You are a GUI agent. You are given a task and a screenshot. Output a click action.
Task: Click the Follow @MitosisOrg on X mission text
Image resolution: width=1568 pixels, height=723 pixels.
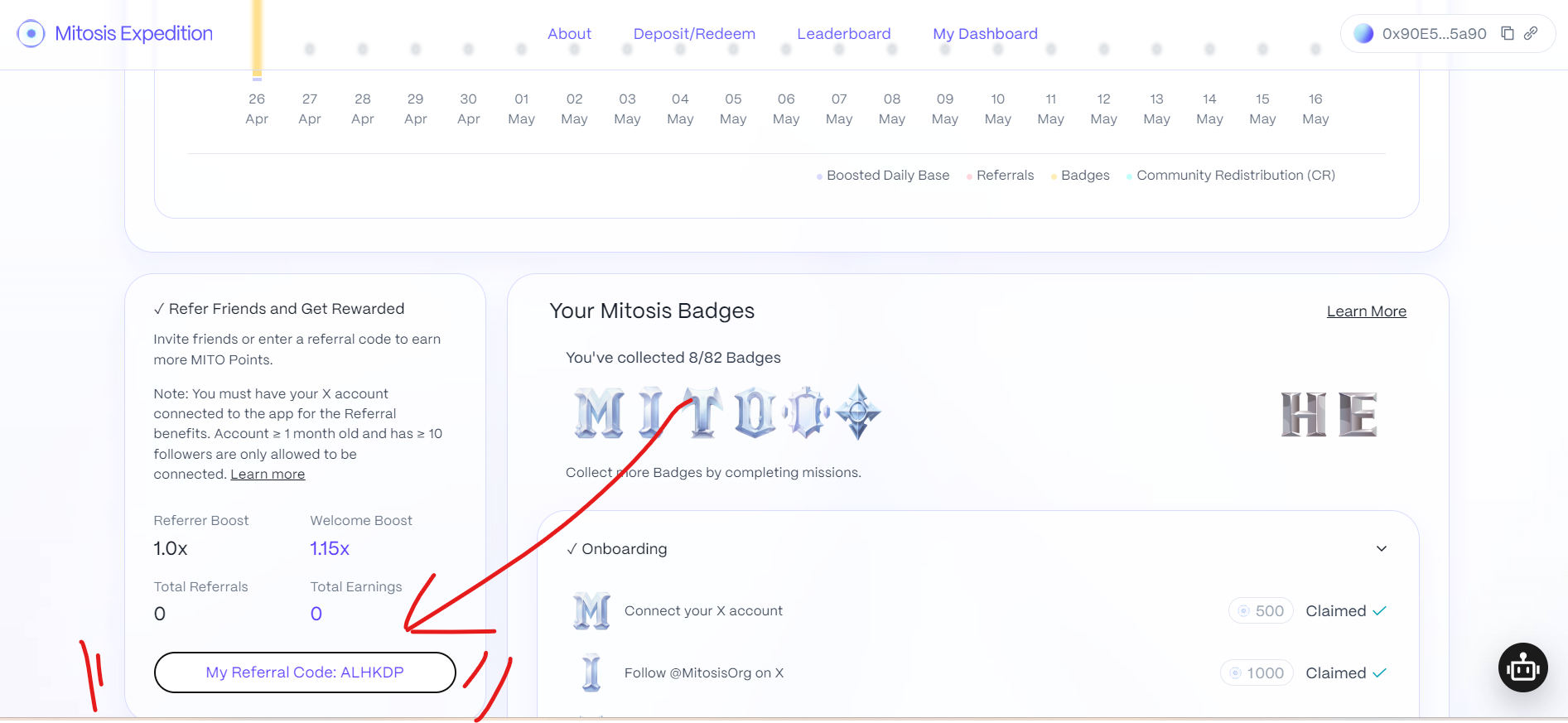pyautogui.click(x=704, y=673)
